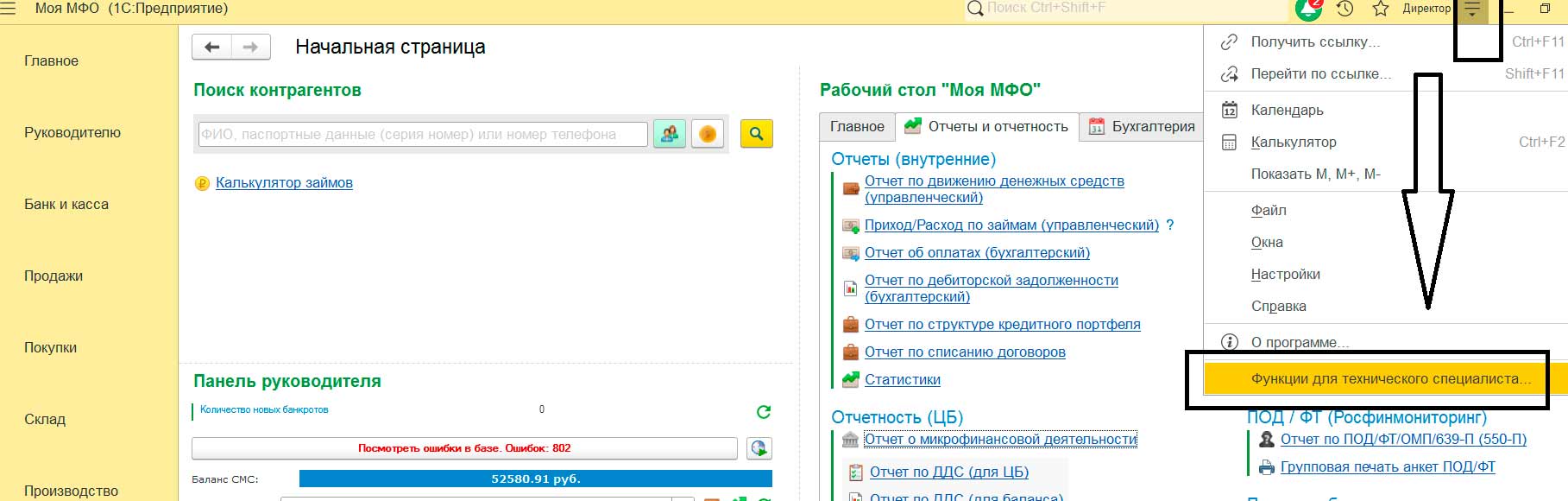Open Отчет о микрофинансовой деятельности link
This screenshot has height=501, width=1568.
click(1000, 440)
